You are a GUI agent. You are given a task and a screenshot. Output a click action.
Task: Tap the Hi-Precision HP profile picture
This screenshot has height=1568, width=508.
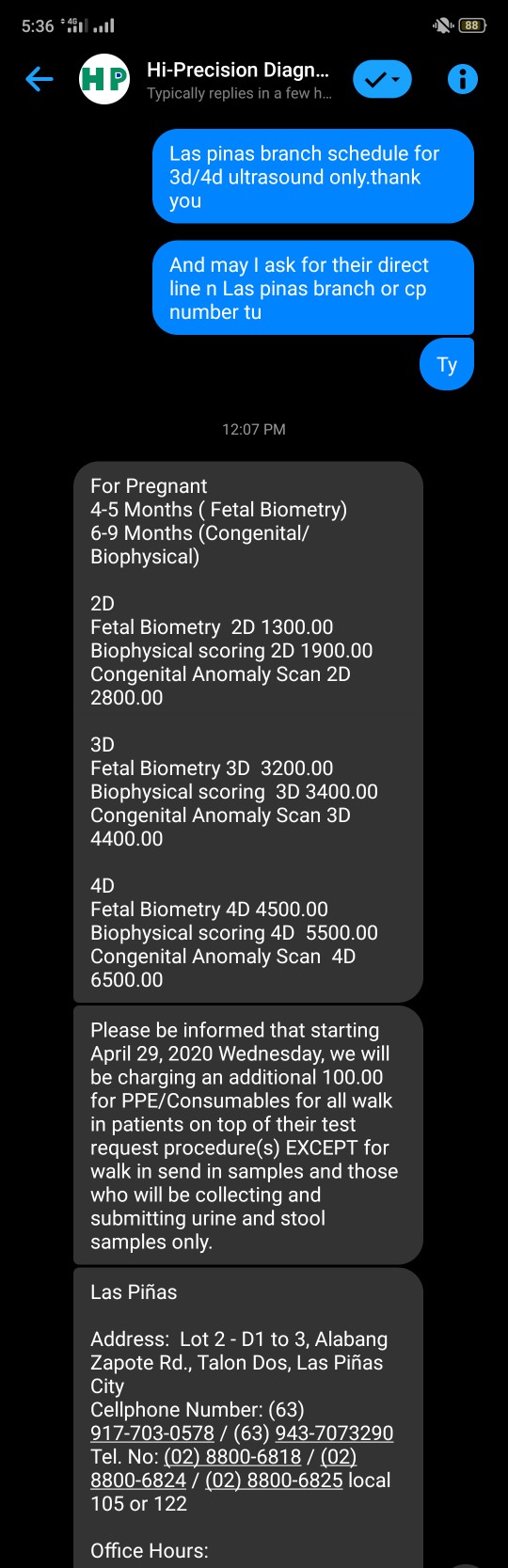coord(104,79)
